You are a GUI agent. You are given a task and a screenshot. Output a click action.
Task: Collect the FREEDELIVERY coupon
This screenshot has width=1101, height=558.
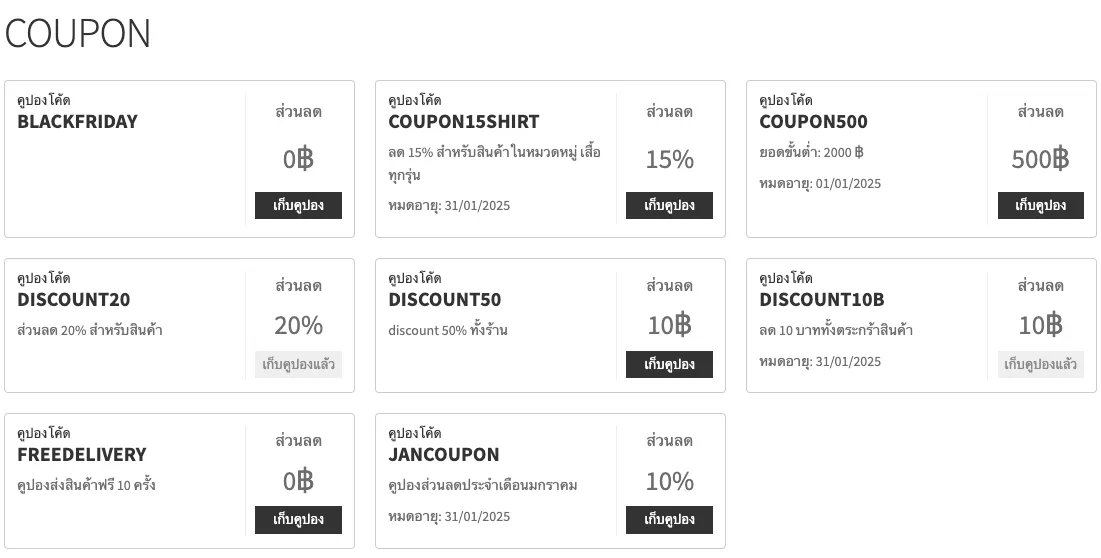(298, 519)
